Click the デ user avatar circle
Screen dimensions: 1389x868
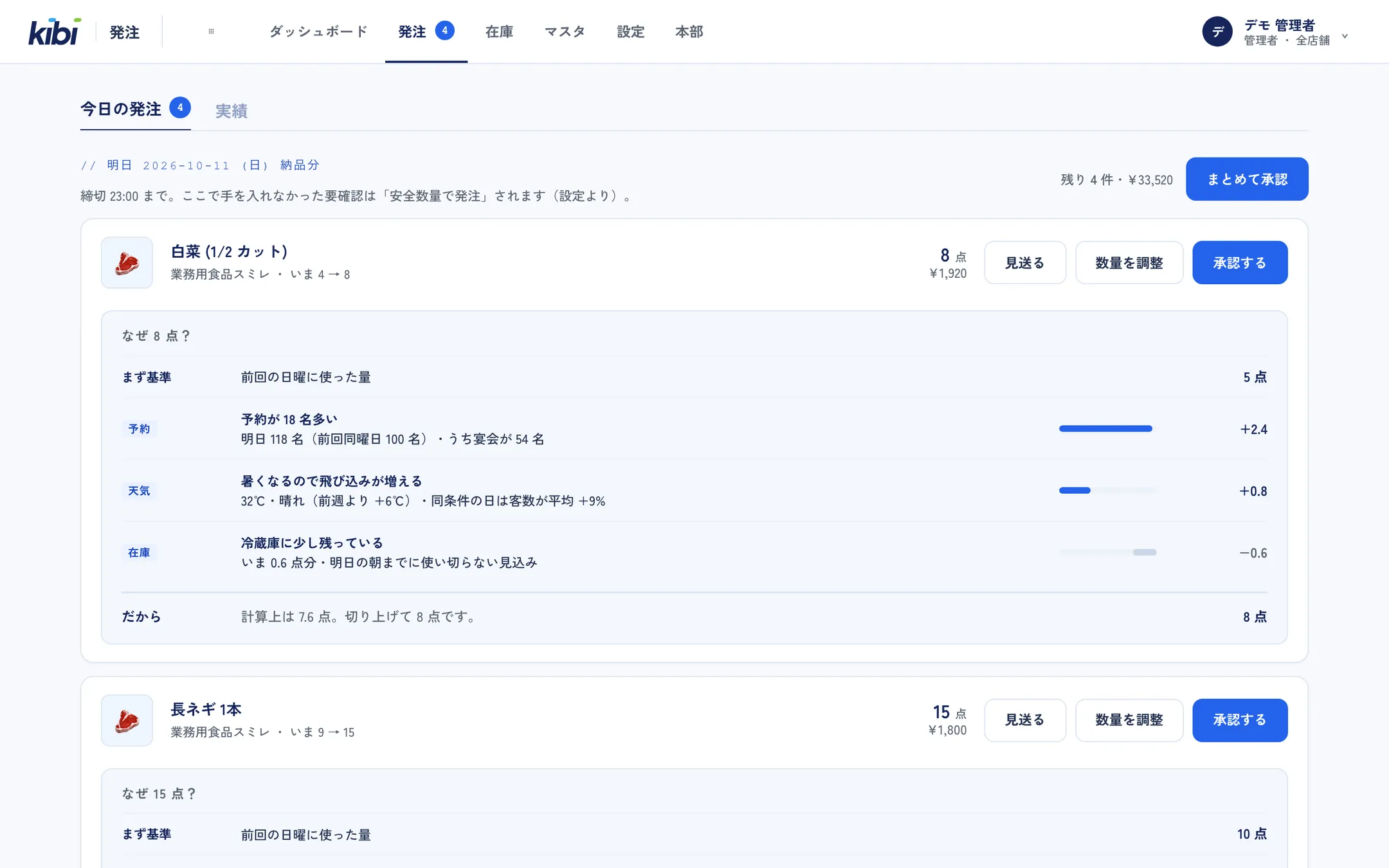pyautogui.click(x=1217, y=32)
